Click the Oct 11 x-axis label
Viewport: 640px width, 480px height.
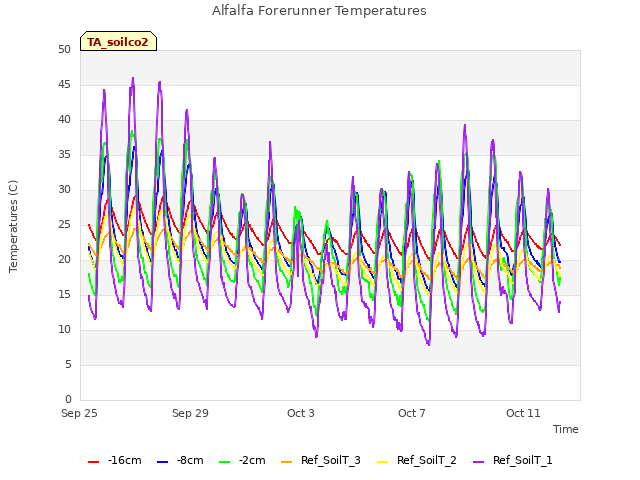523,413
